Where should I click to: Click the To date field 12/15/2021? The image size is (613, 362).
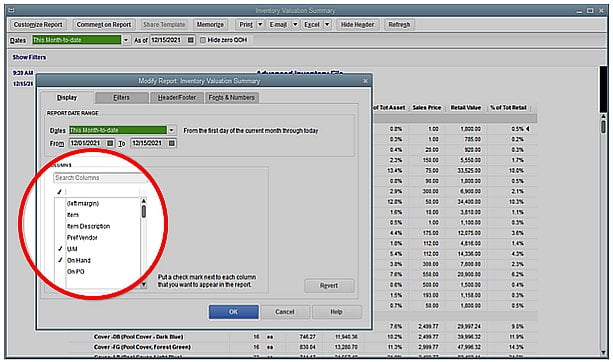149,143
